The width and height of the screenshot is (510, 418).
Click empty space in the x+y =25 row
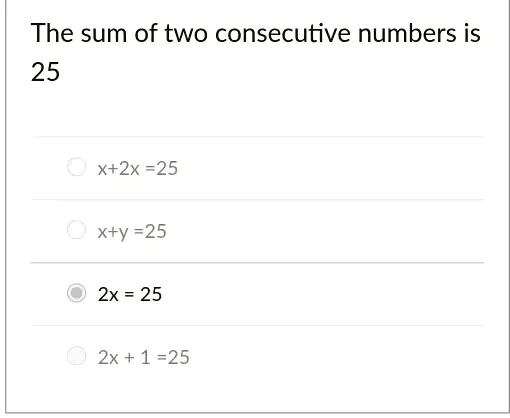point(325,231)
